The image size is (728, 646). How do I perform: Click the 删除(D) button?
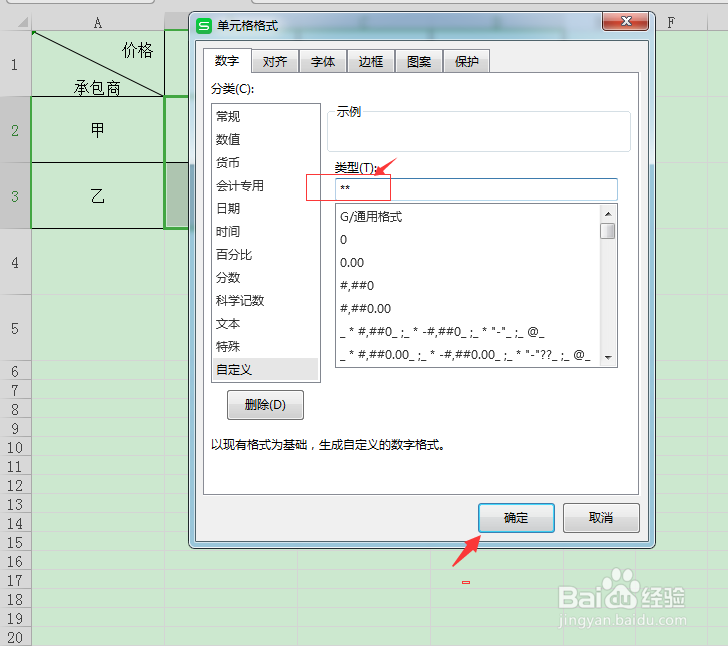point(265,405)
